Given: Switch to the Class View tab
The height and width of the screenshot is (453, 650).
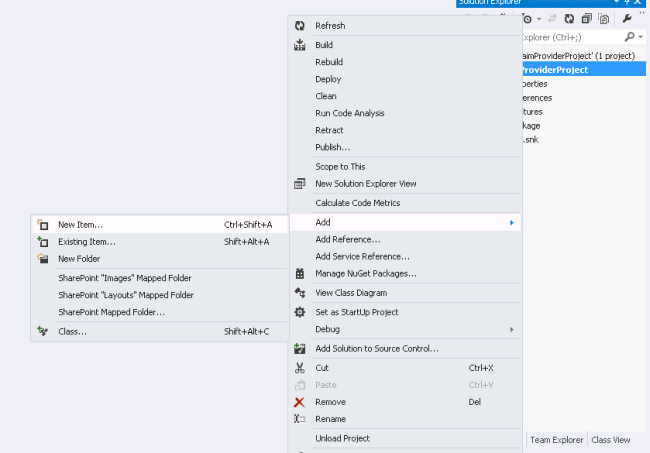Looking at the screenshot, I should [x=611, y=440].
